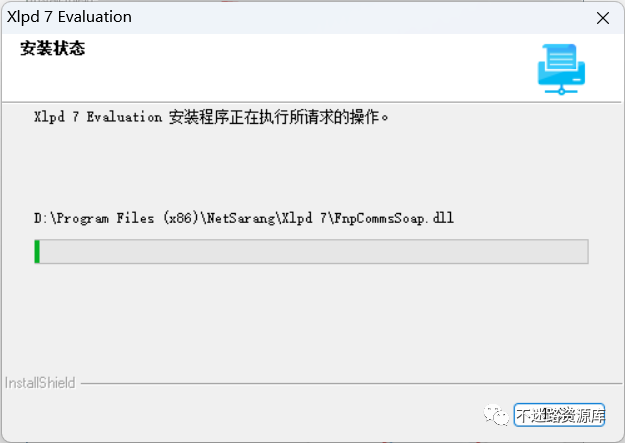Click the Xlpd 7 Evaluation title bar text

69,17
